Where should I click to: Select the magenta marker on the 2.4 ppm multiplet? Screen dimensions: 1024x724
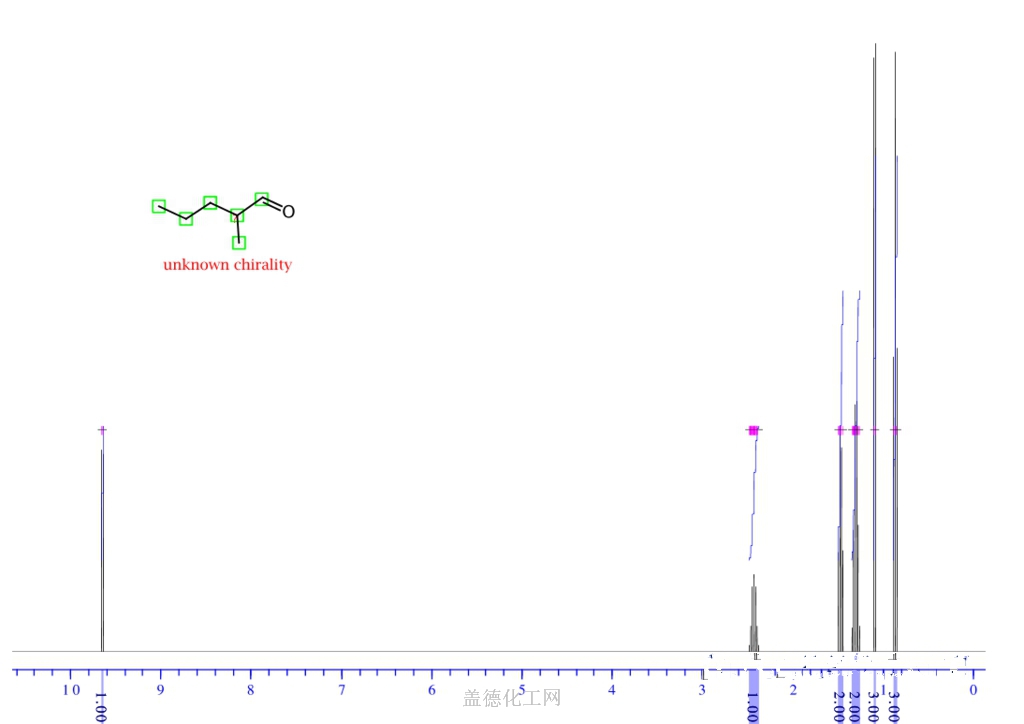tap(753, 430)
